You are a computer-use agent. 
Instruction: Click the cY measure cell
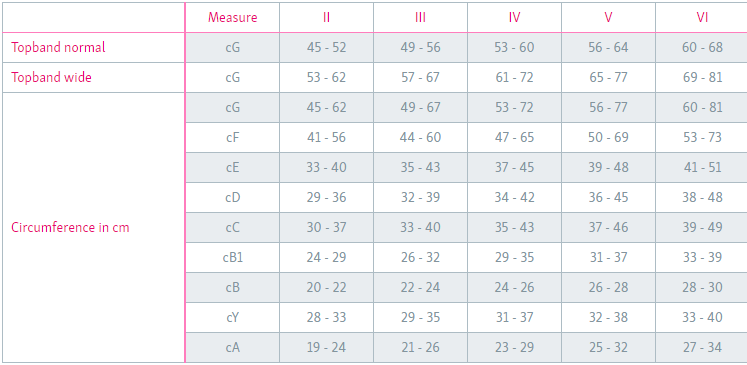(x=232, y=317)
